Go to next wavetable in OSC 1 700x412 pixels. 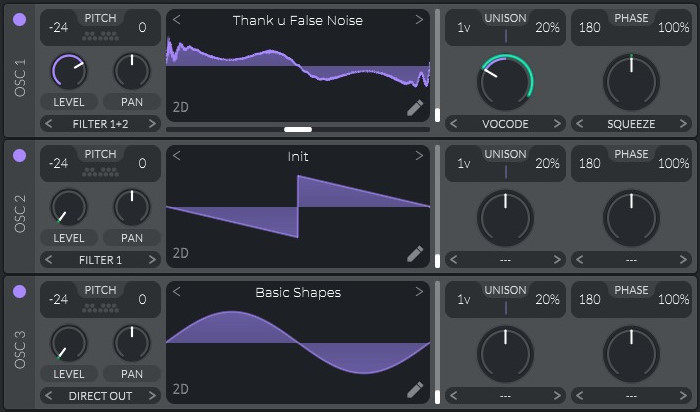pos(419,20)
